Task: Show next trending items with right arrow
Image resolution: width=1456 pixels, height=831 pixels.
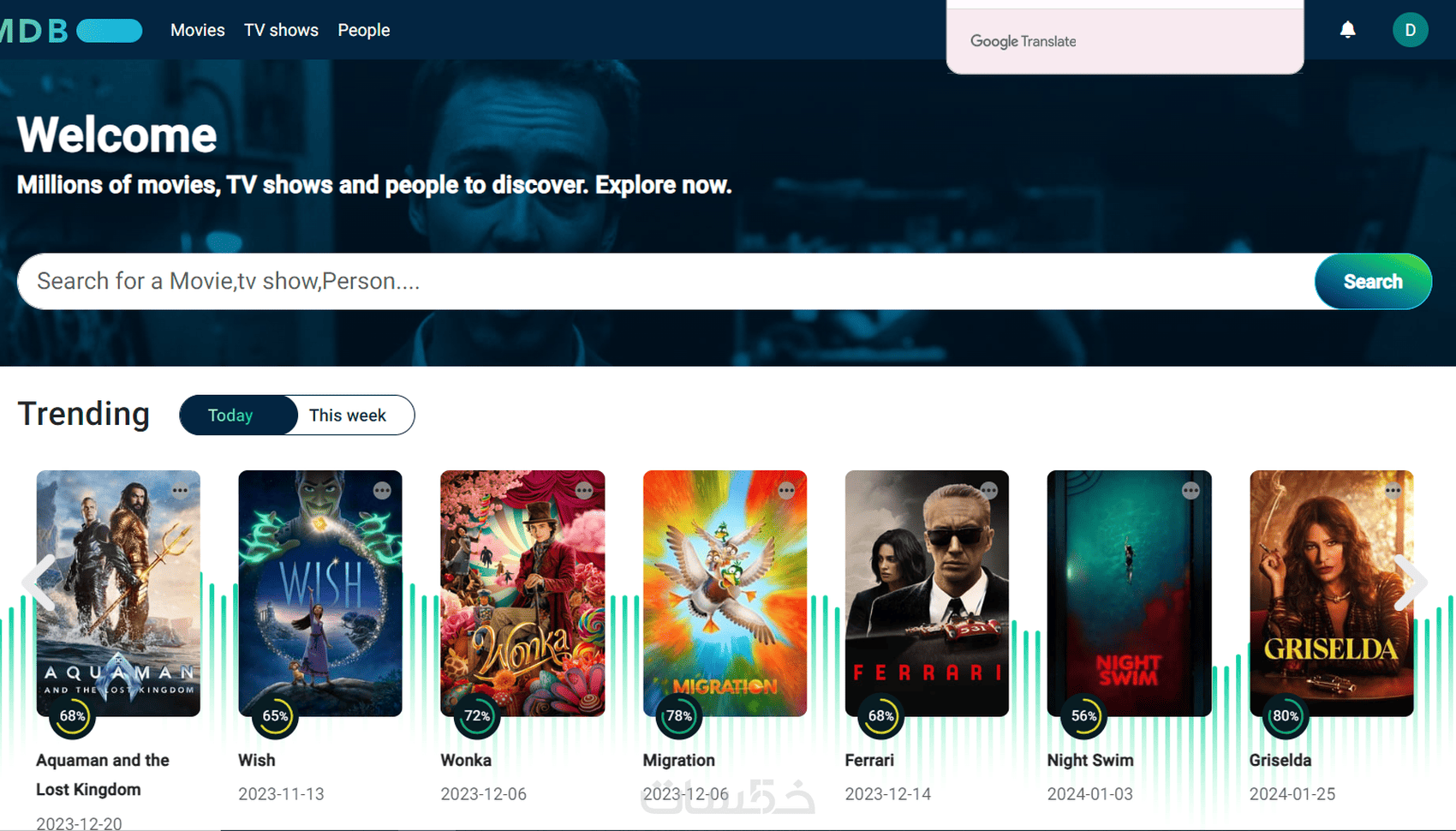Action: click(x=1410, y=583)
